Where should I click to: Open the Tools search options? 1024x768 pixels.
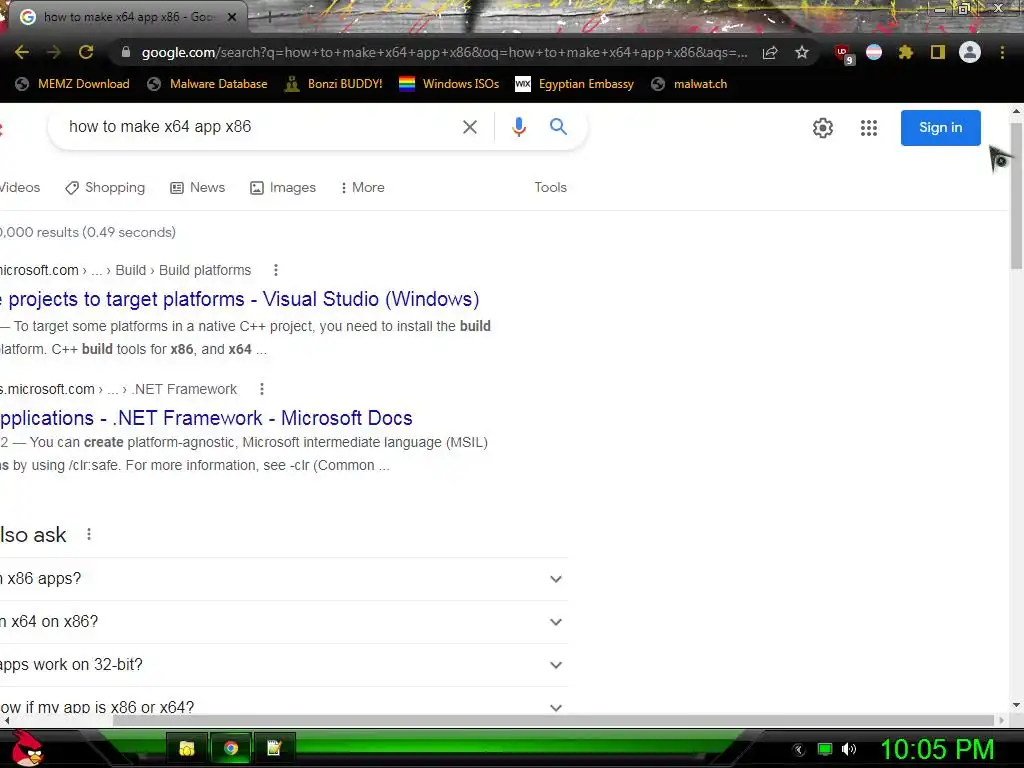coord(551,188)
